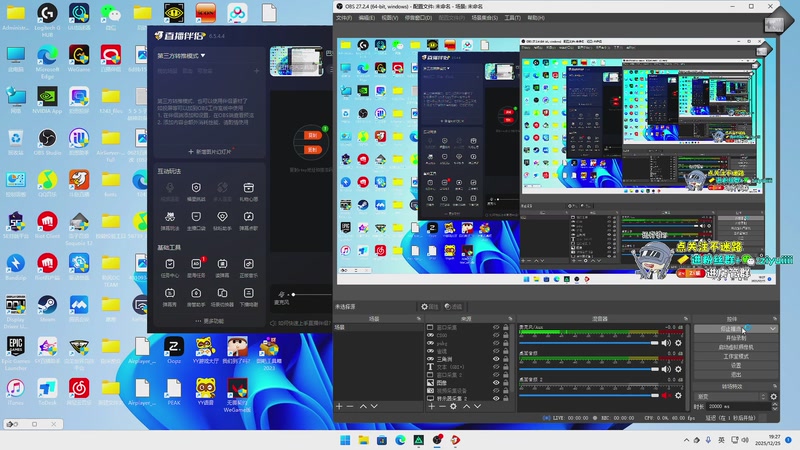Click 新增图片幻灯片 add slideshow

(210, 152)
